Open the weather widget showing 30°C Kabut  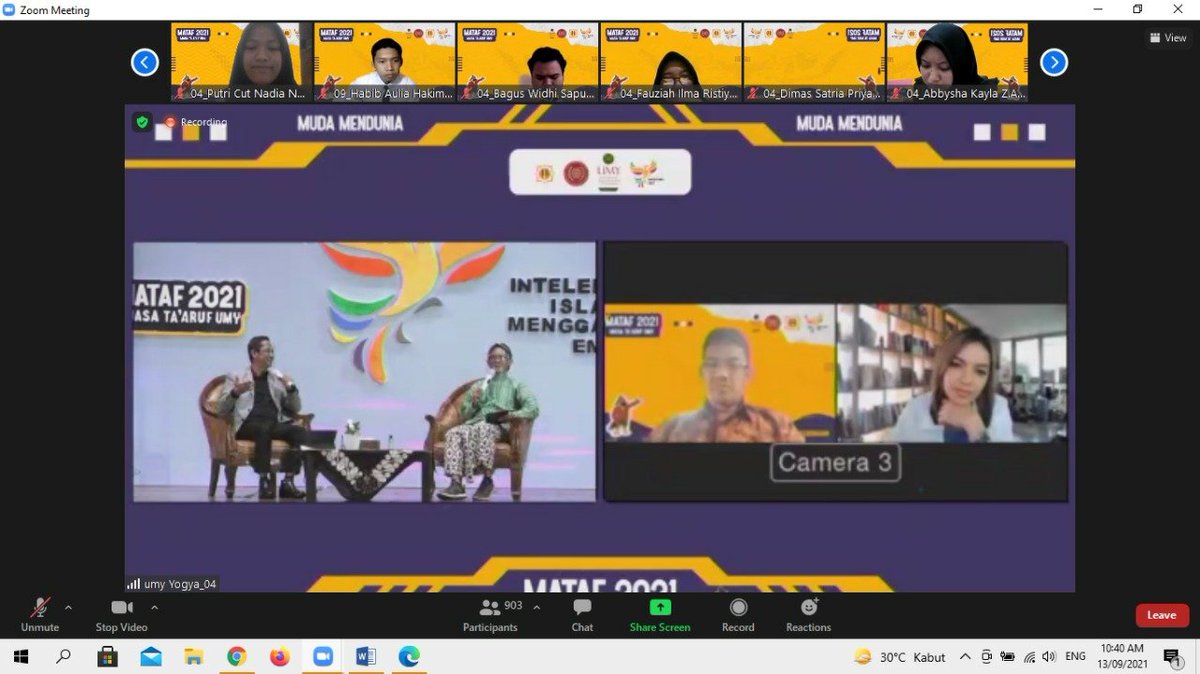[x=900, y=657]
